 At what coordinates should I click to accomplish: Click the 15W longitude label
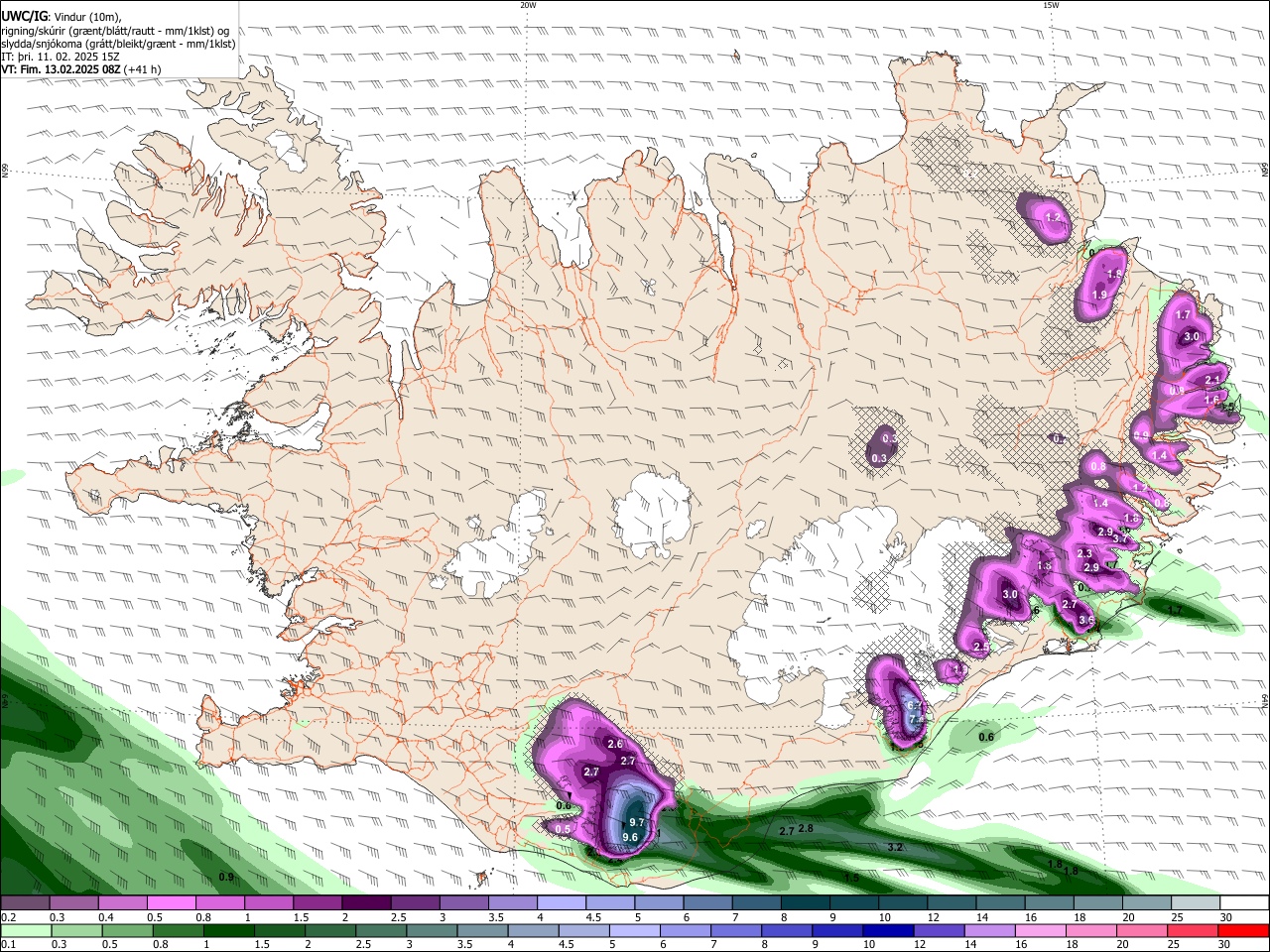coord(1051,5)
